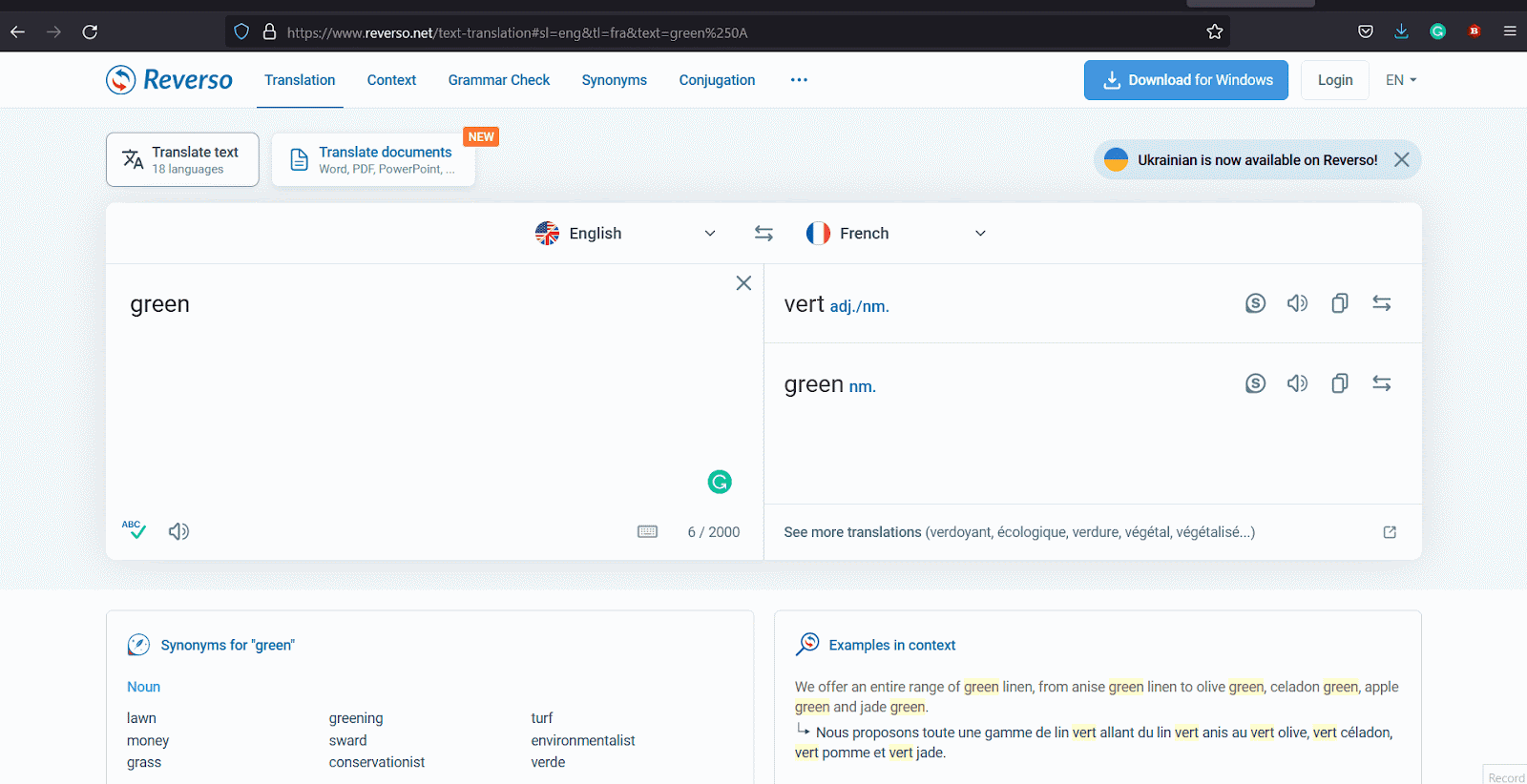This screenshot has width=1527, height=784.
Task: Swap English and French languages
Action: pyautogui.click(x=763, y=234)
